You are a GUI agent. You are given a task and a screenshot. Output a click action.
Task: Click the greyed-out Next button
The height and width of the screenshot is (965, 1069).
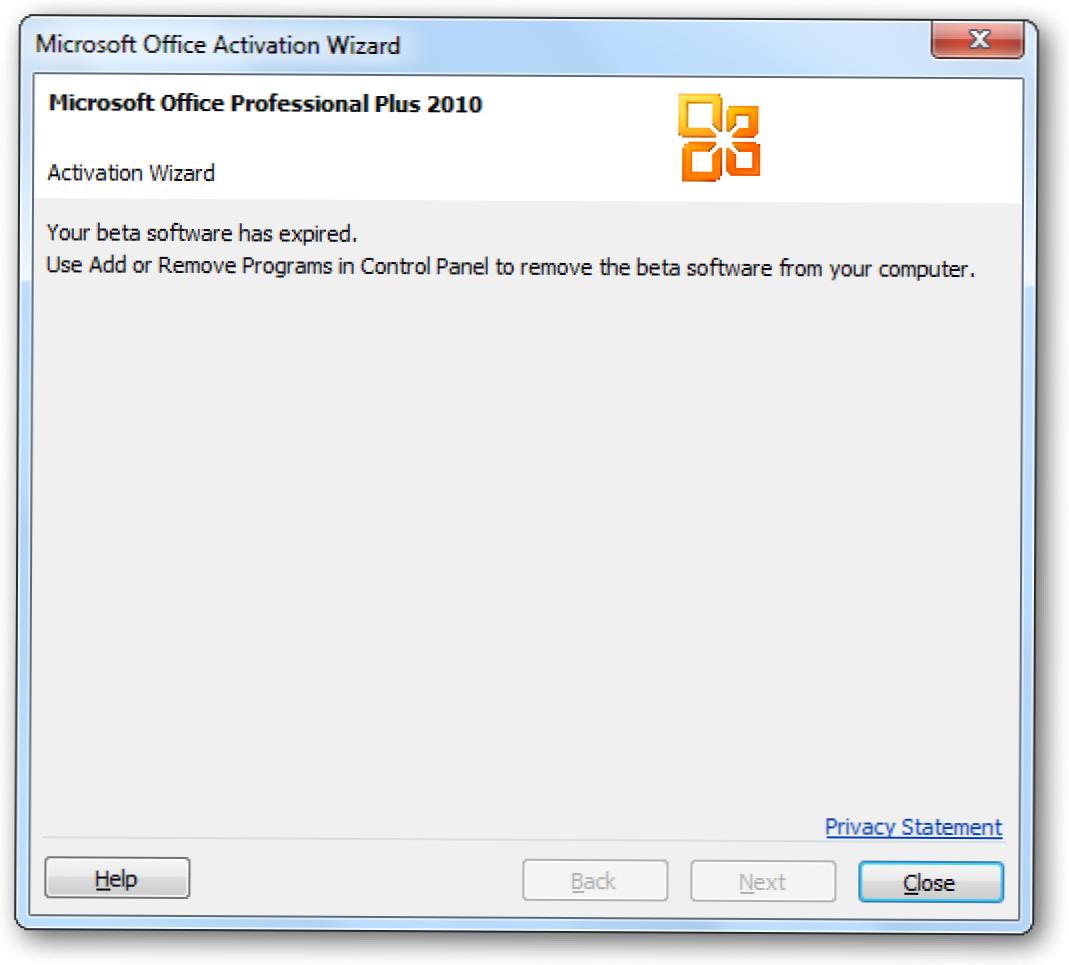tap(762, 882)
